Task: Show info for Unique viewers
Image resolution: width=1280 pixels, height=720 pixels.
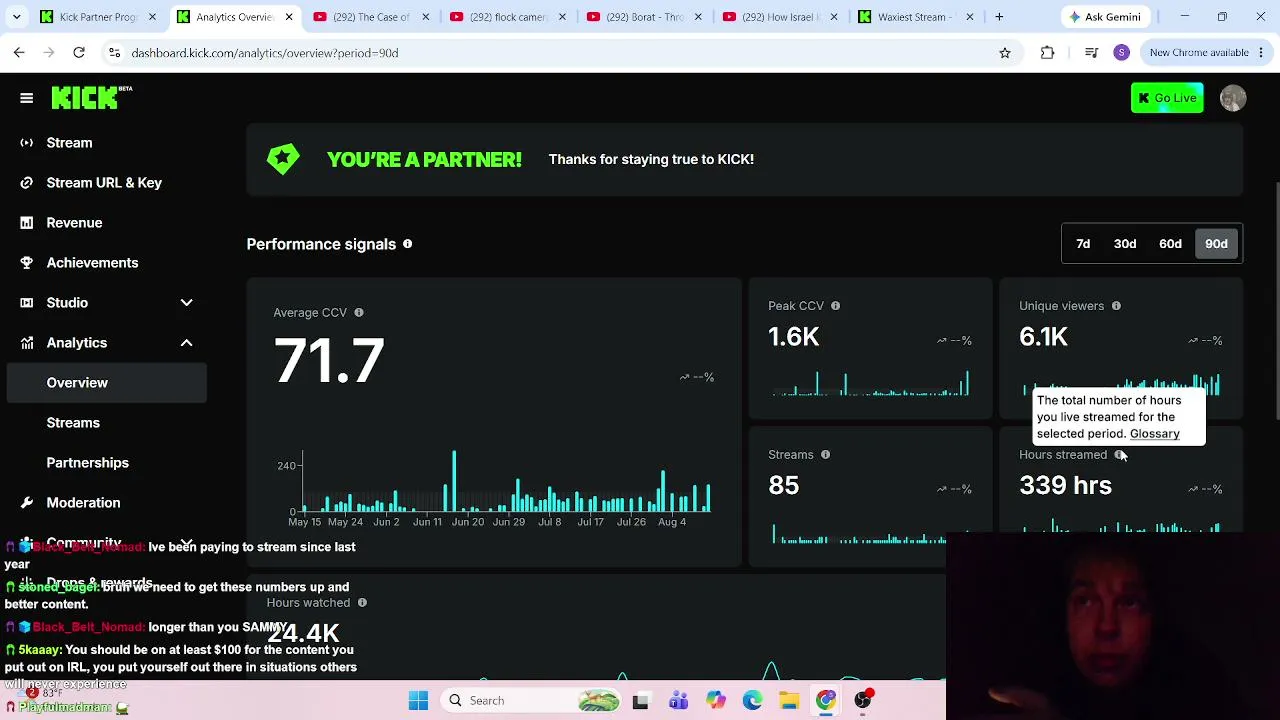Action: coord(1116,306)
